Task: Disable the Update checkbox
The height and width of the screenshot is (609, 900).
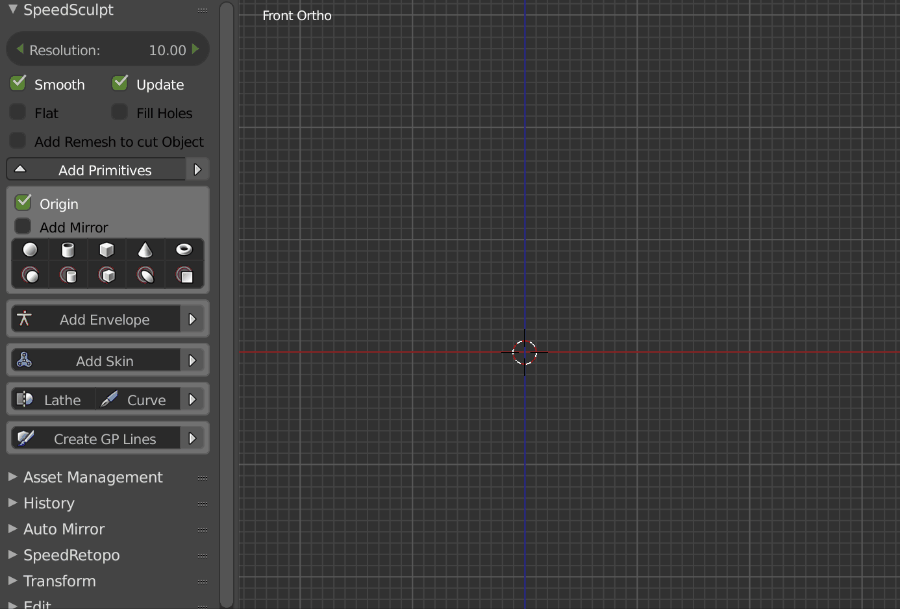Action: pyautogui.click(x=119, y=83)
